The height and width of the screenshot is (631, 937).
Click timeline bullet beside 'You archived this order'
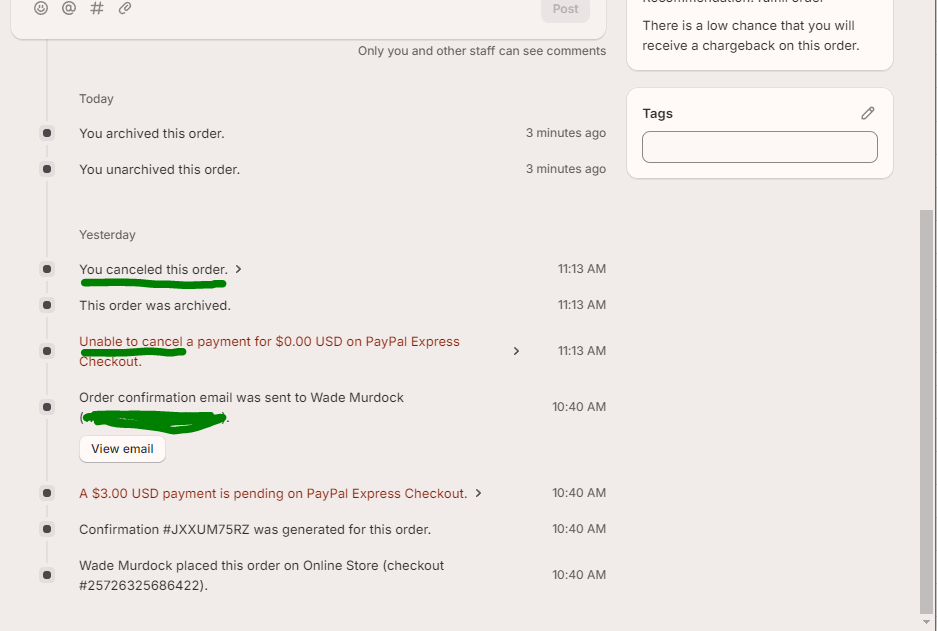tap(47, 133)
